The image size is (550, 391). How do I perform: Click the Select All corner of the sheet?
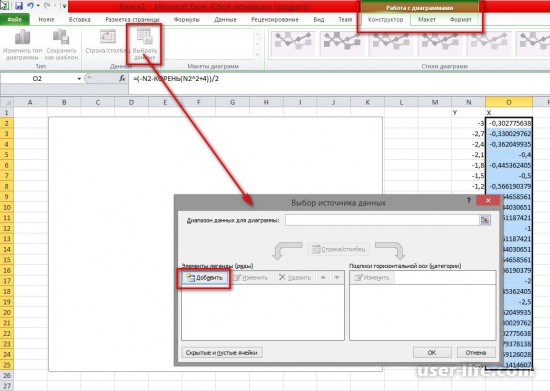point(6,102)
